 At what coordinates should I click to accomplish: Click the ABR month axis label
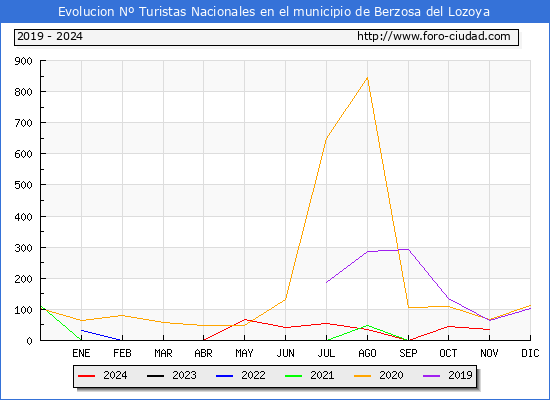coord(203,353)
